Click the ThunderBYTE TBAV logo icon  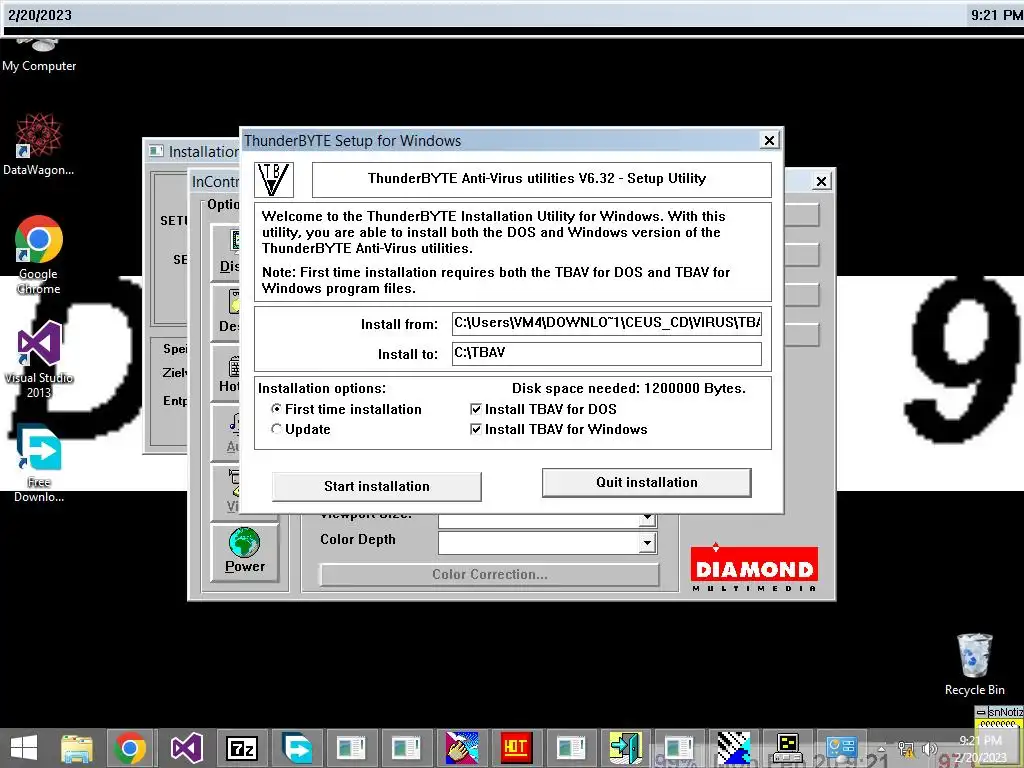(274, 180)
